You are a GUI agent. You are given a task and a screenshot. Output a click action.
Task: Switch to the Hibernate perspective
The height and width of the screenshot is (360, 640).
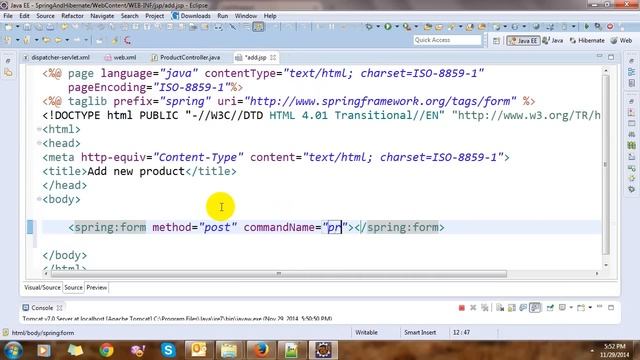(587, 40)
